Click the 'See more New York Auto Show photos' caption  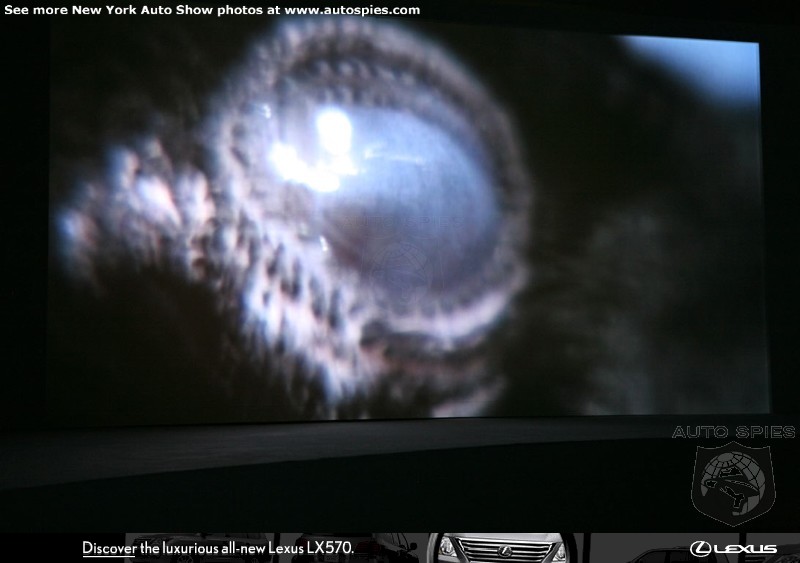tap(212, 10)
